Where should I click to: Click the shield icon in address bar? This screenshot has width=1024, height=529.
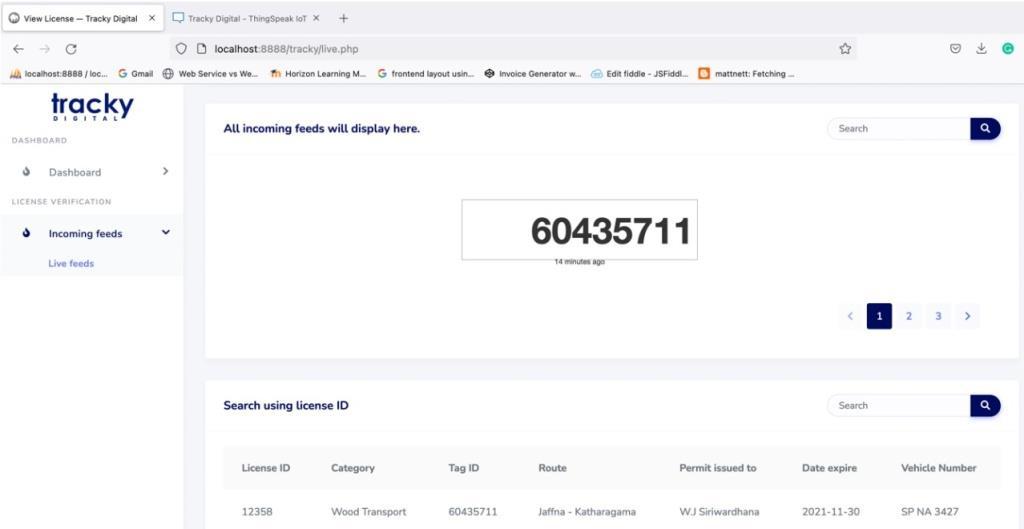point(182,49)
